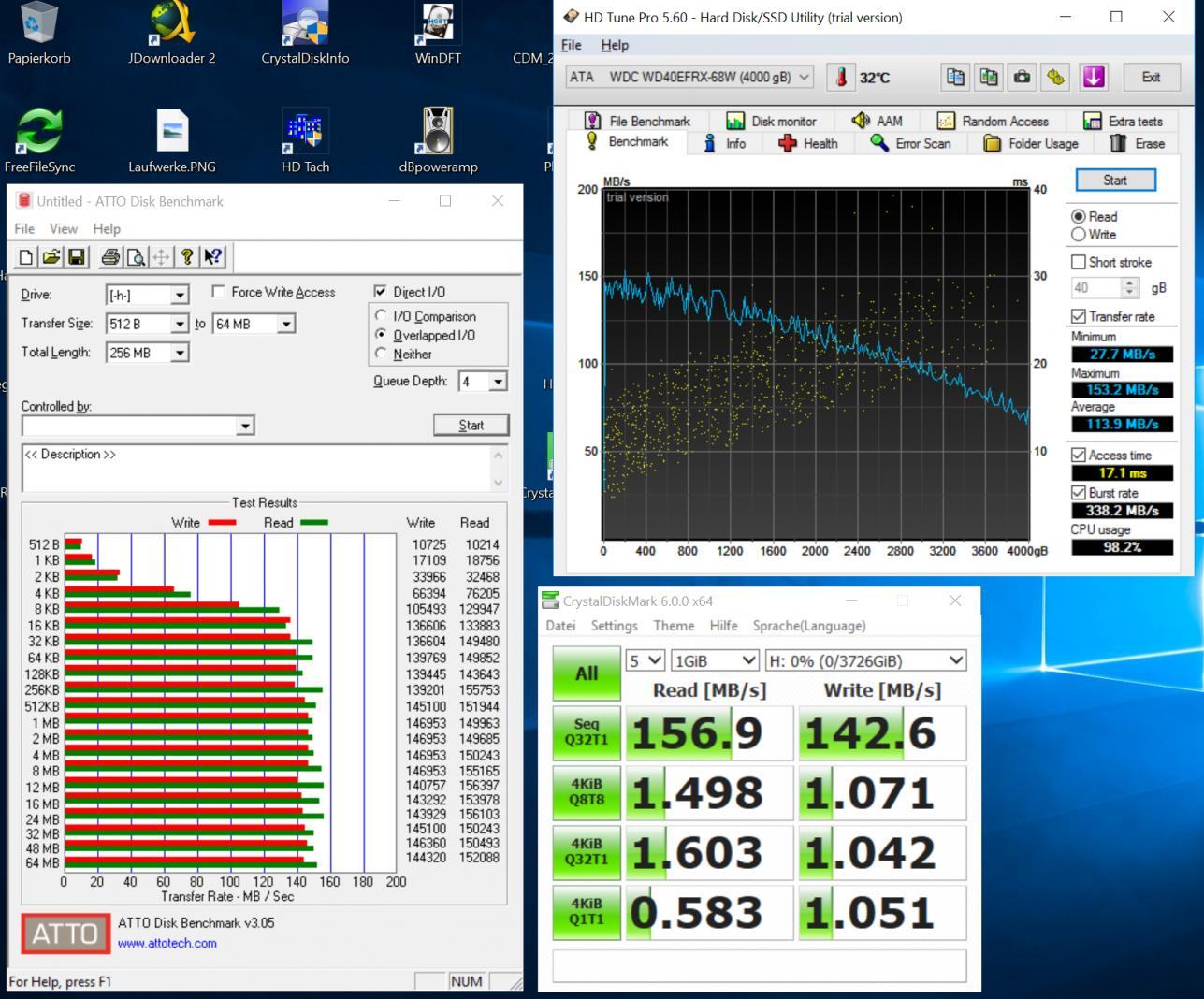This screenshot has width=1204, height=999.
Task: Click Start button in ATTO Disk Benchmark
Action: (471, 426)
